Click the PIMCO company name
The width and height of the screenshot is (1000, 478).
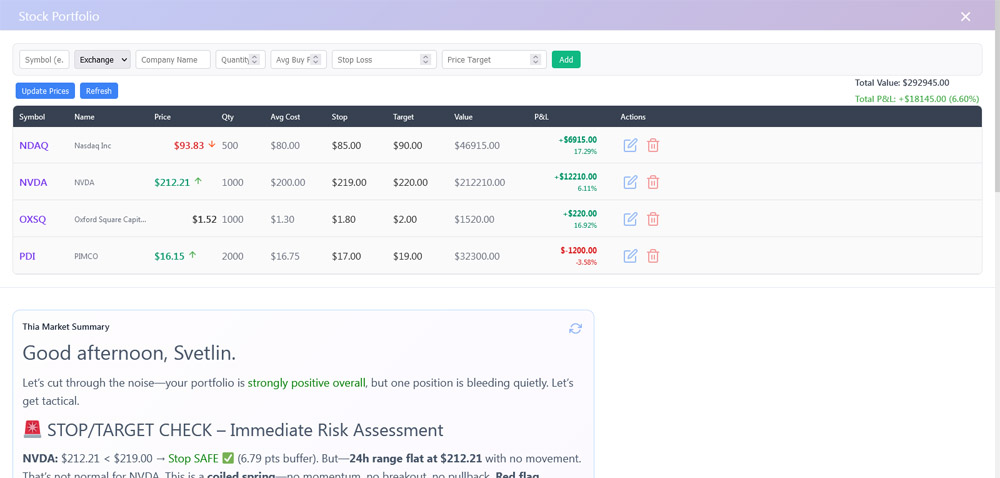[x=86, y=256]
